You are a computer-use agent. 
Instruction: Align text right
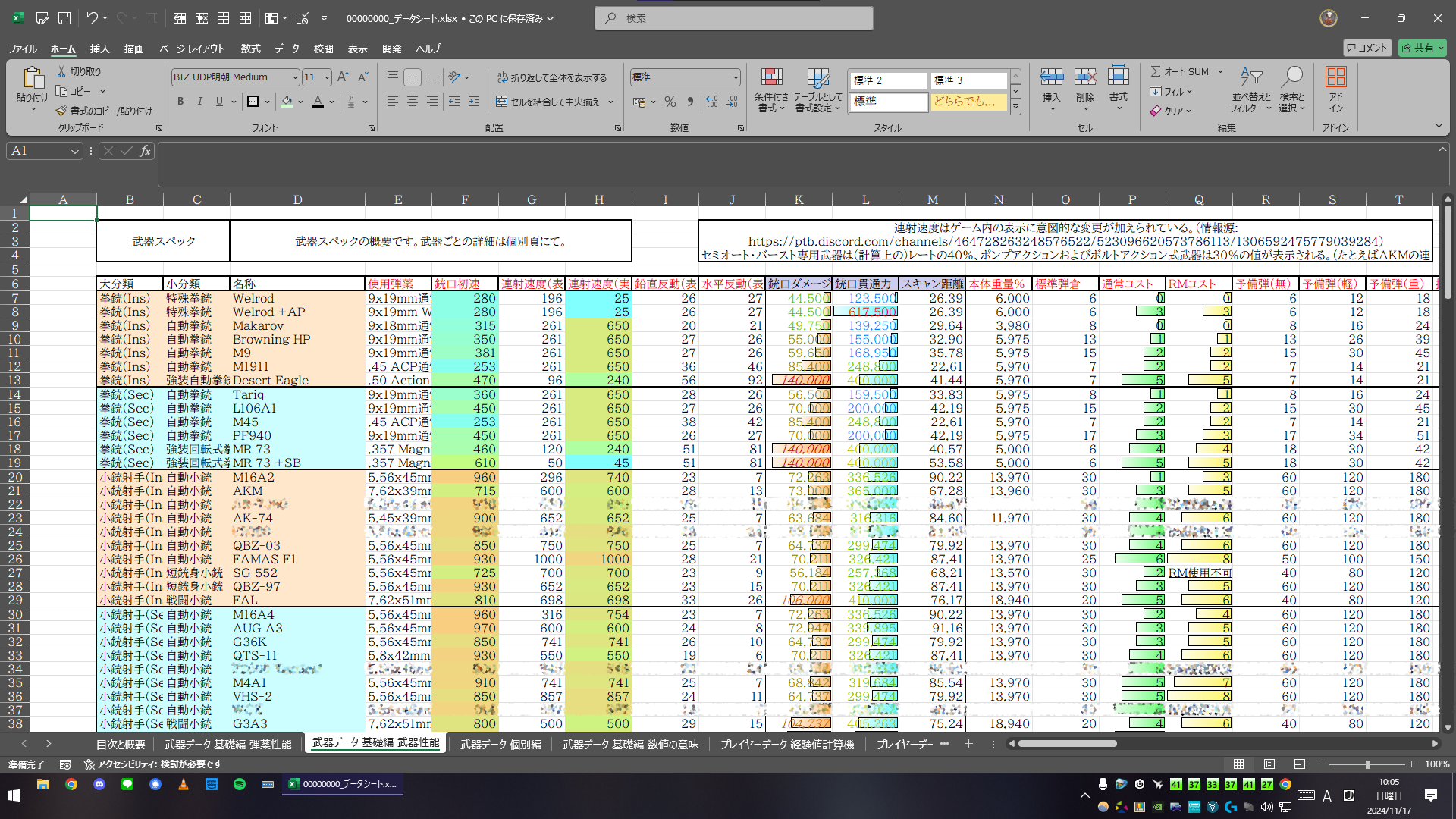(x=432, y=102)
